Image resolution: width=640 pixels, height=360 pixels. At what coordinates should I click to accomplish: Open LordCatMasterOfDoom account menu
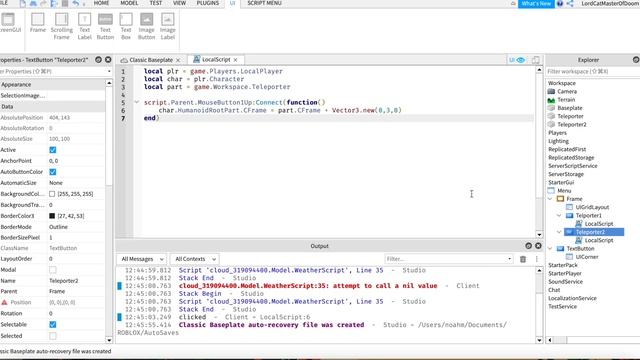610,3
